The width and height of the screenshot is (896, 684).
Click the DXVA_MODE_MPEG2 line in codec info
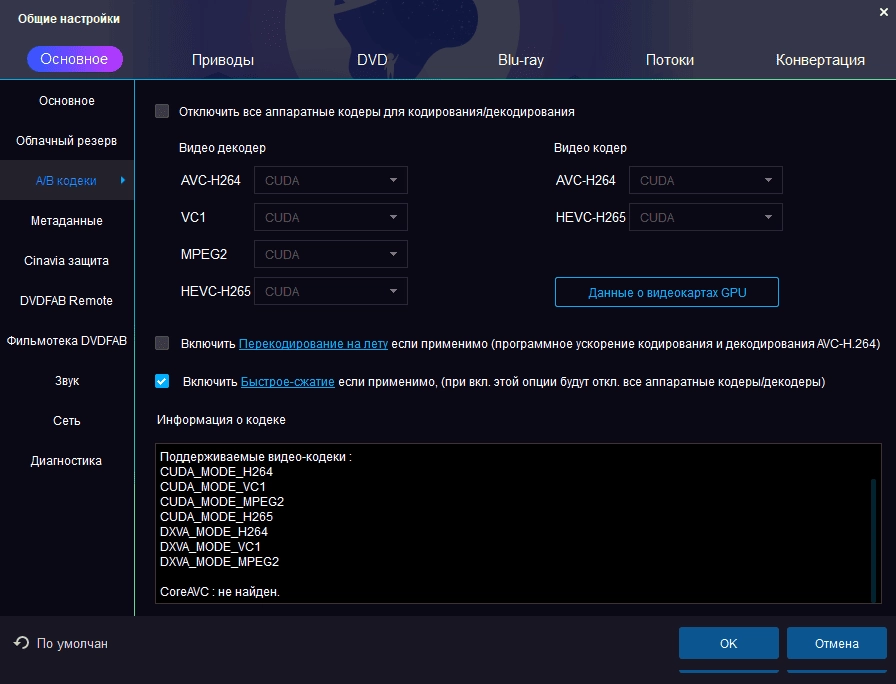pyautogui.click(x=219, y=561)
